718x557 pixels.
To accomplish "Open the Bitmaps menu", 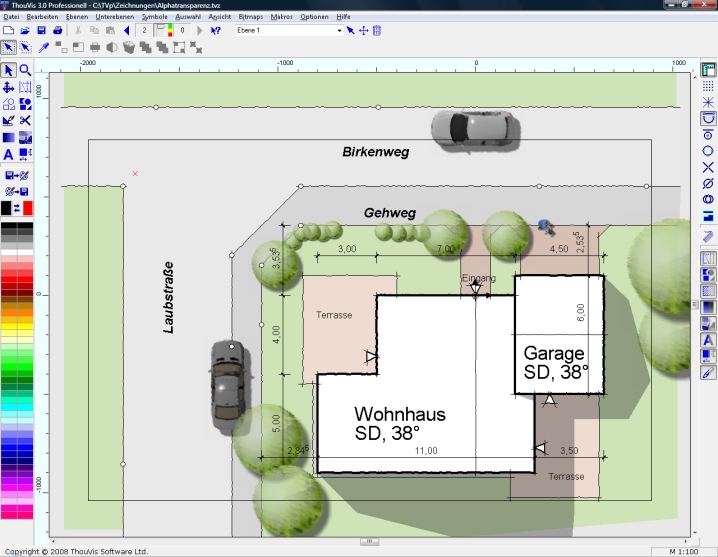I will point(249,17).
